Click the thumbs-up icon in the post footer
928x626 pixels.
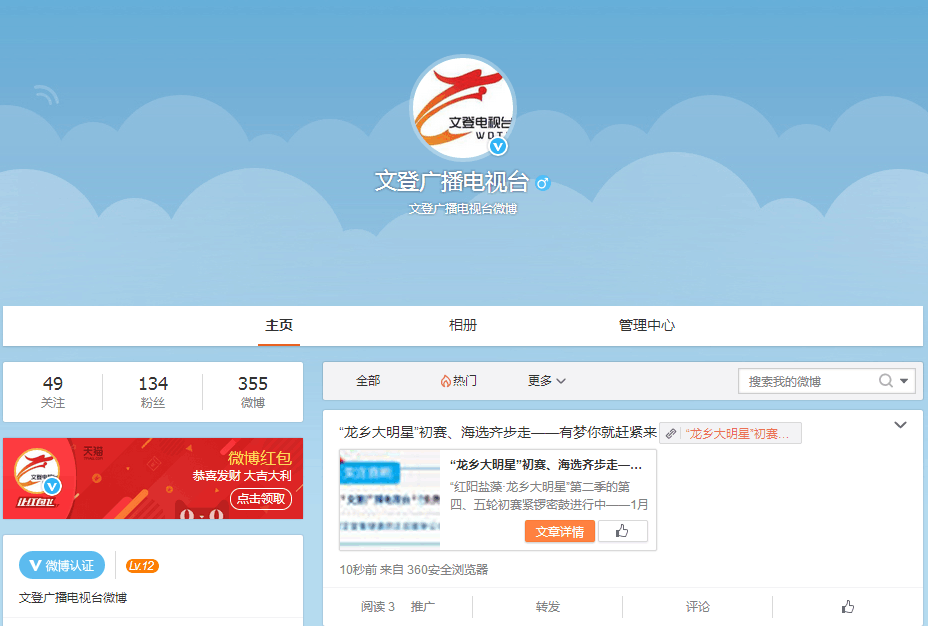848,606
